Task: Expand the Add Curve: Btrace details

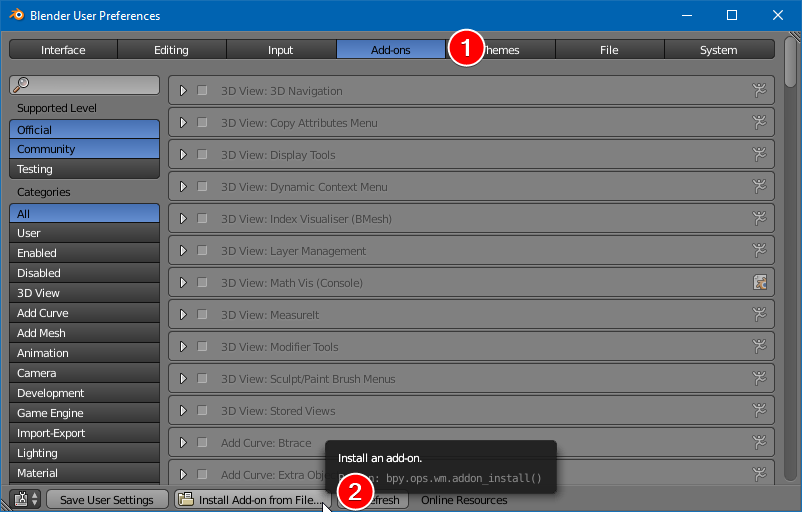Action: 183,442
